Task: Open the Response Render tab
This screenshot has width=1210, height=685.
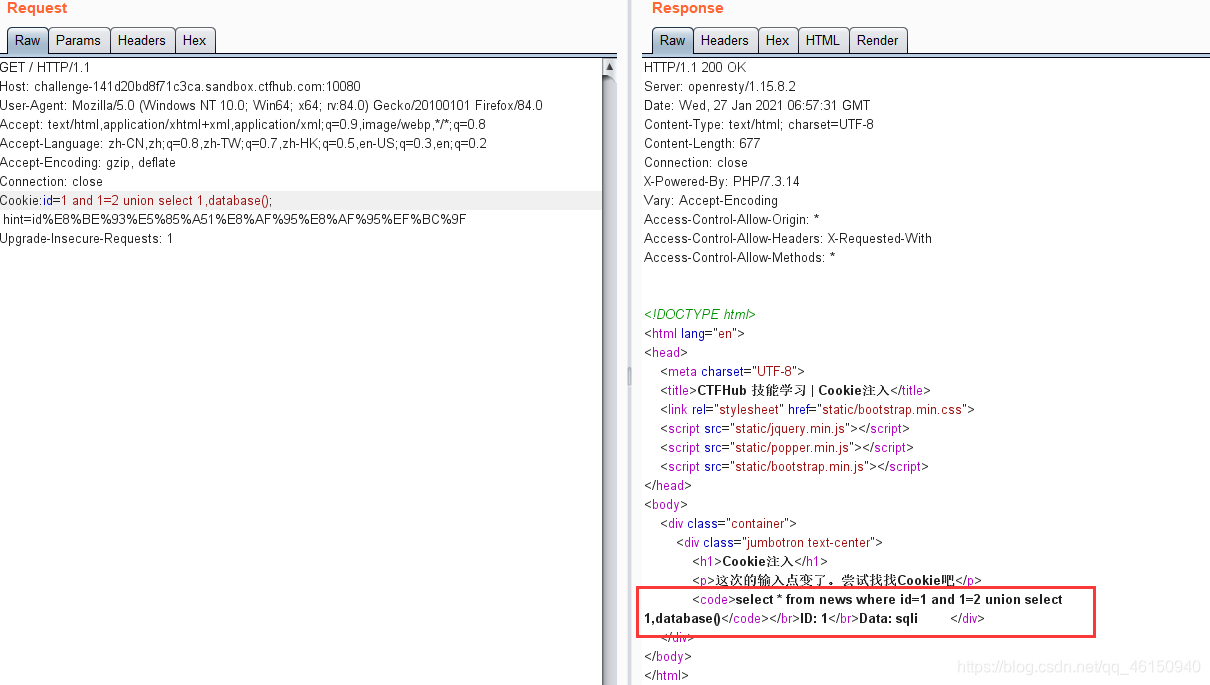Action: [x=877, y=41]
